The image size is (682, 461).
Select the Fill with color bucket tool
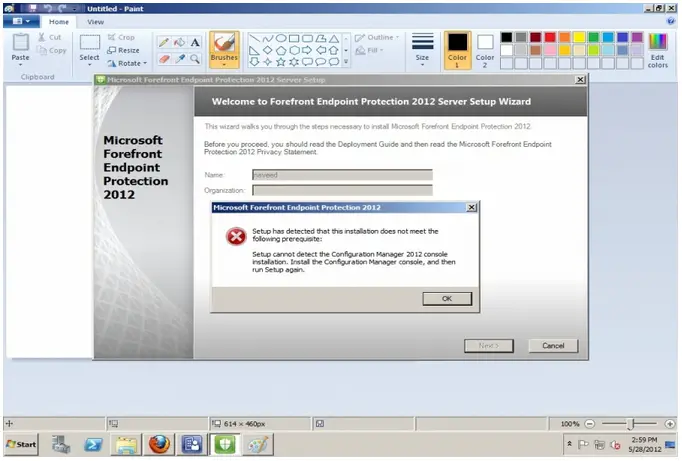coord(179,42)
